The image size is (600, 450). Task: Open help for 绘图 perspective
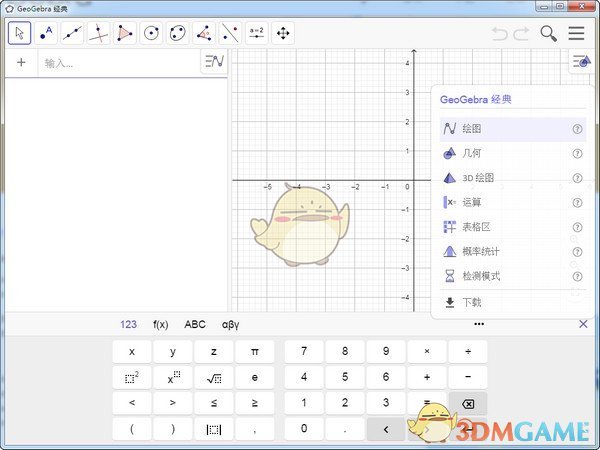tap(577, 129)
